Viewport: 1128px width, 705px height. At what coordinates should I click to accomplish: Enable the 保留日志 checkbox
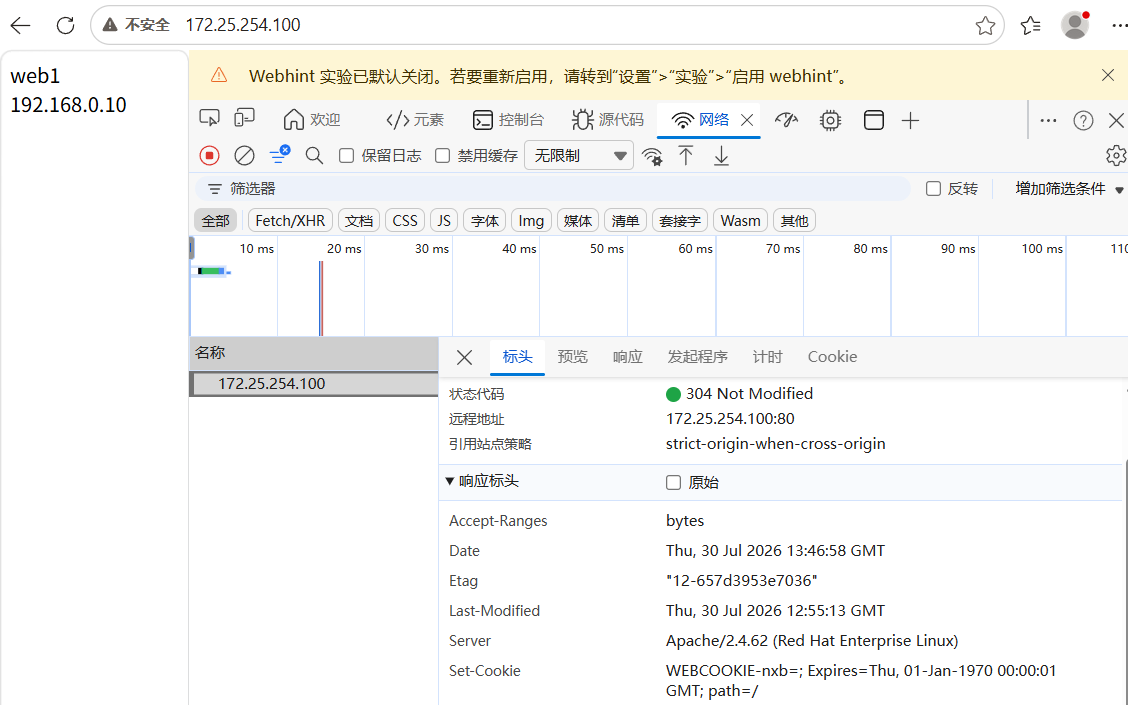347,155
